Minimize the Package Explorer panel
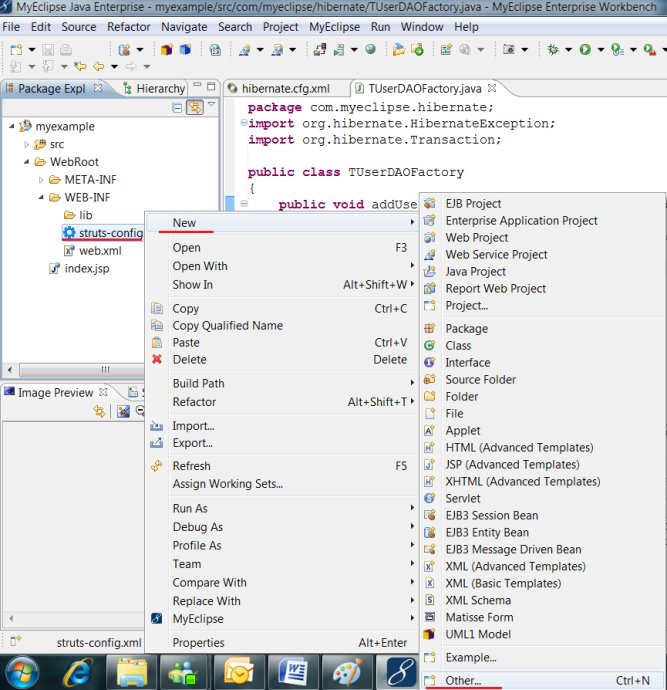Image resolution: width=667 pixels, height=690 pixels. click(x=197, y=84)
